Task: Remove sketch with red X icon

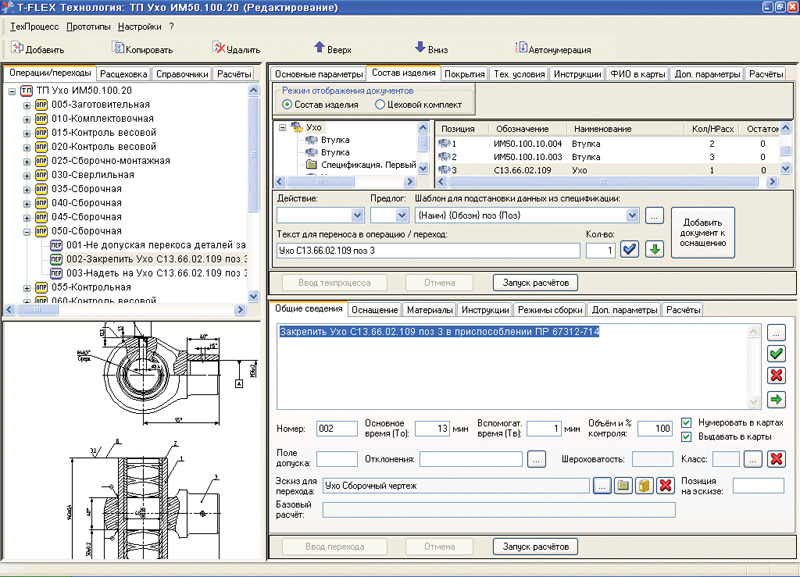Action: (x=665, y=486)
